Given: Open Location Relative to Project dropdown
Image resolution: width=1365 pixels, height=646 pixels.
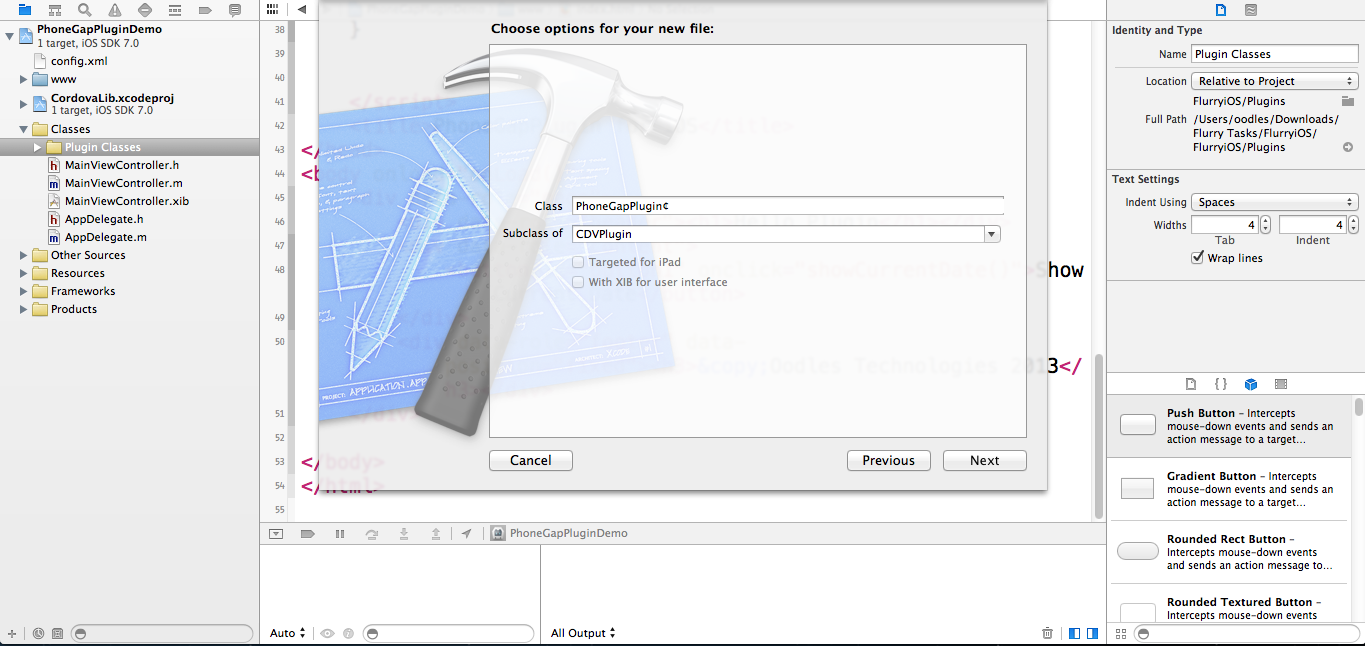Looking at the screenshot, I should tap(1274, 81).
